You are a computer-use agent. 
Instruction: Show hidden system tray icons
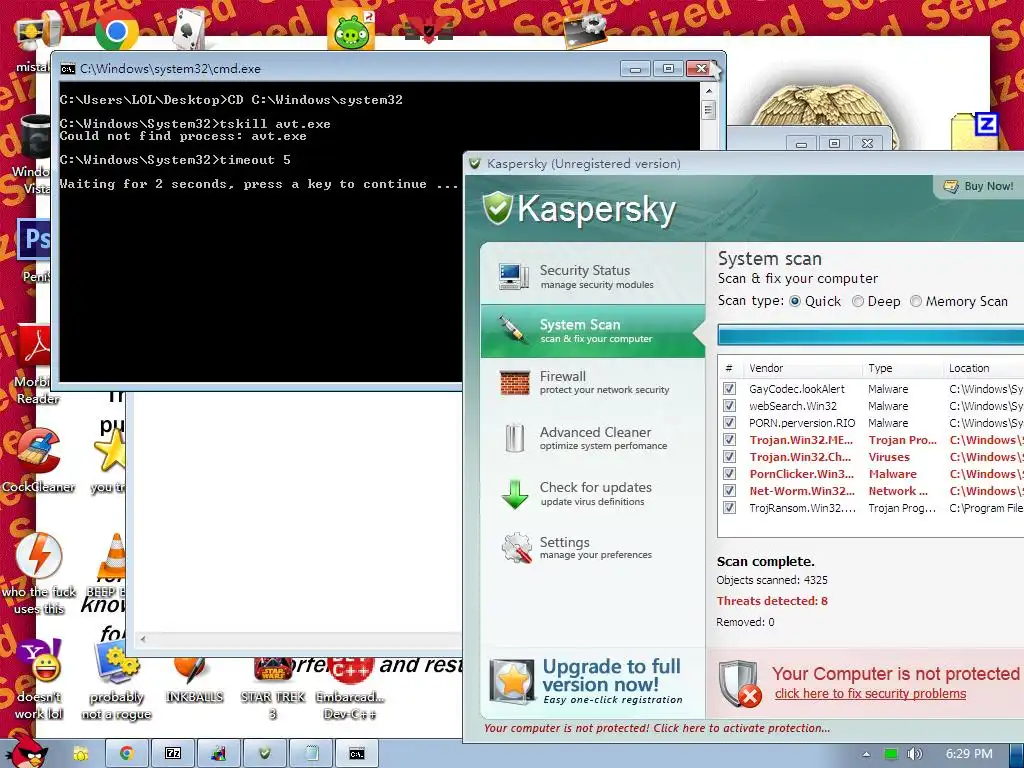pyautogui.click(x=866, y=754)
